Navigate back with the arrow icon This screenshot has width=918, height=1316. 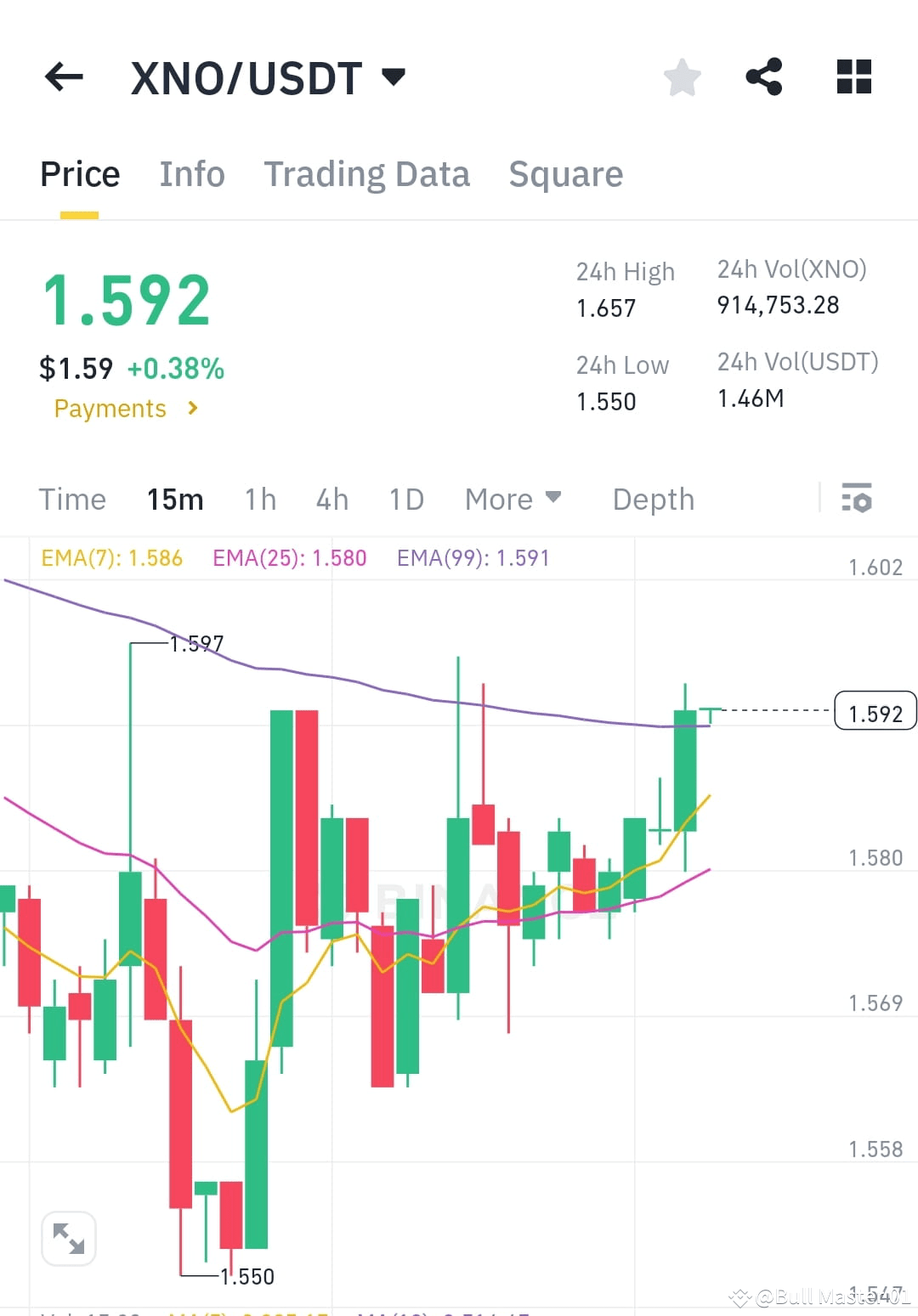(62, 77)
